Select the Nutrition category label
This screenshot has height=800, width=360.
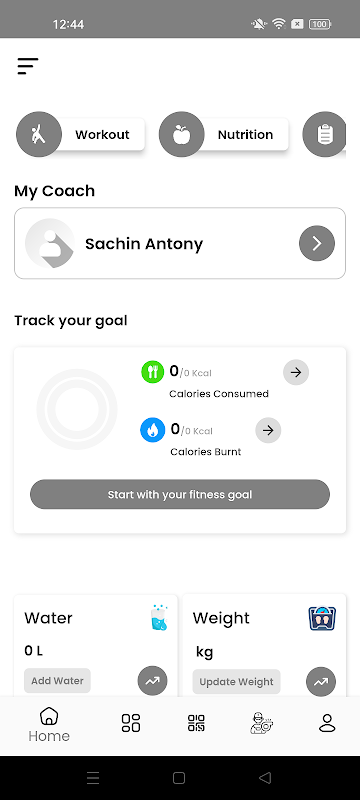coord(245,135)
